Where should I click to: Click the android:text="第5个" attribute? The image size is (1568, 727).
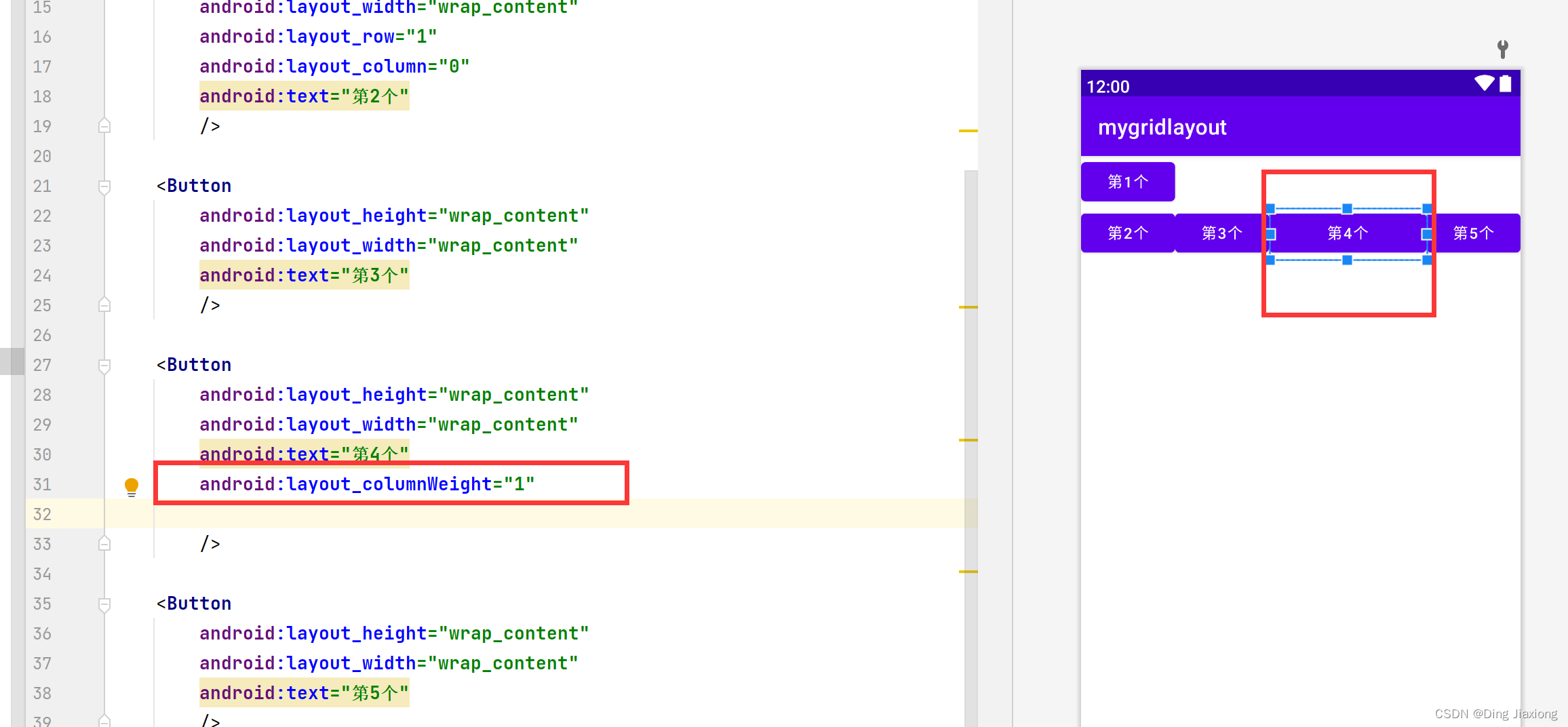(x=305, y=693)
